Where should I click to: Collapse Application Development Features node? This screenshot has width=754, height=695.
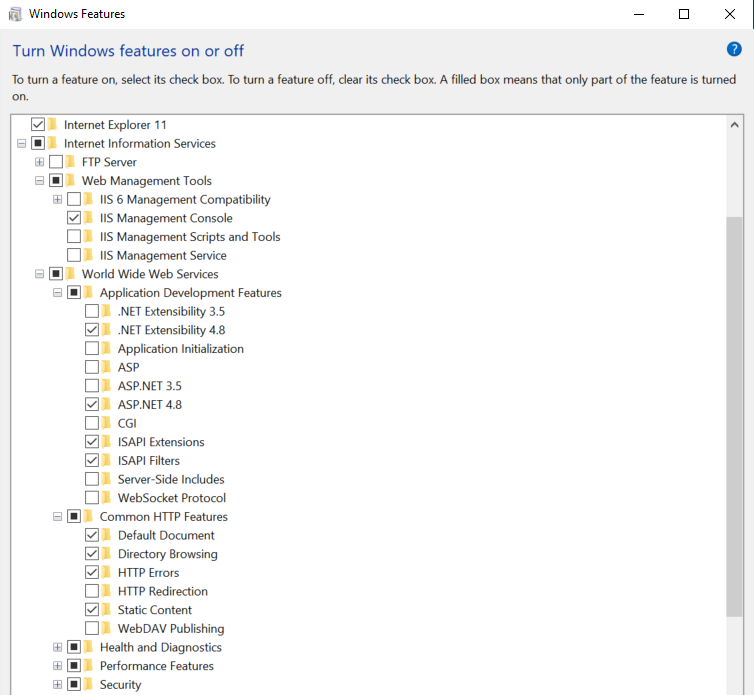tap(57, 292)
